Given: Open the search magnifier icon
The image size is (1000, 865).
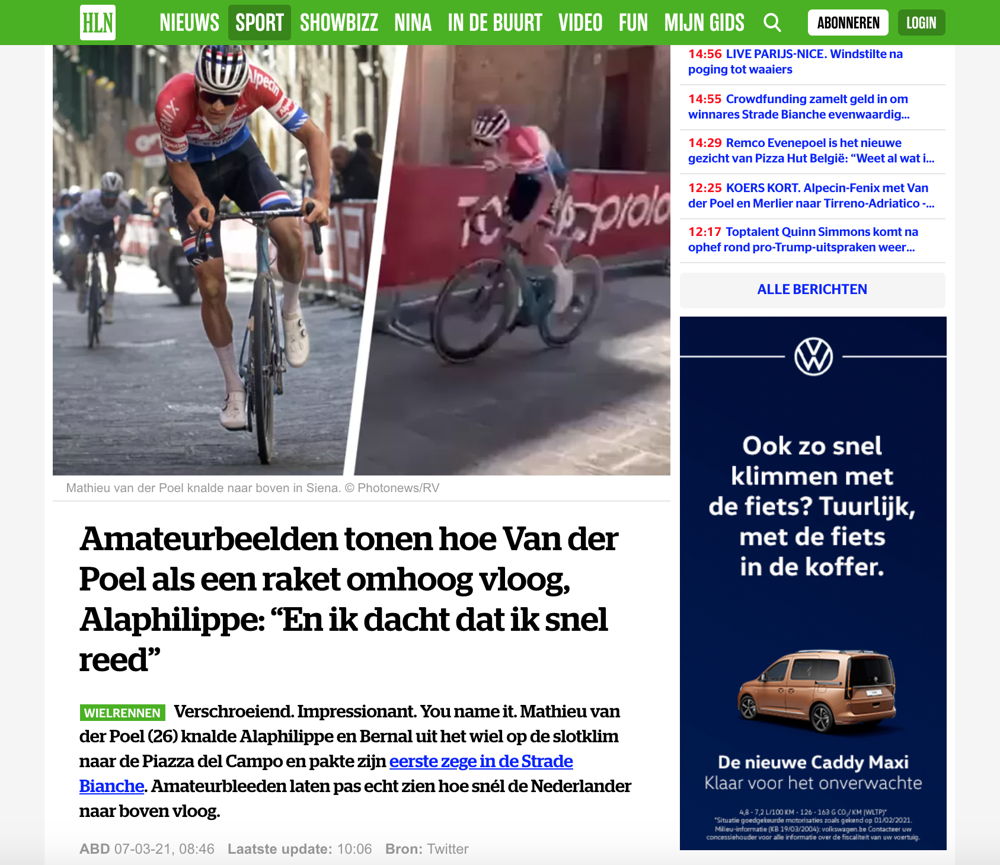Looking at the screenshot, I should 772,23.
